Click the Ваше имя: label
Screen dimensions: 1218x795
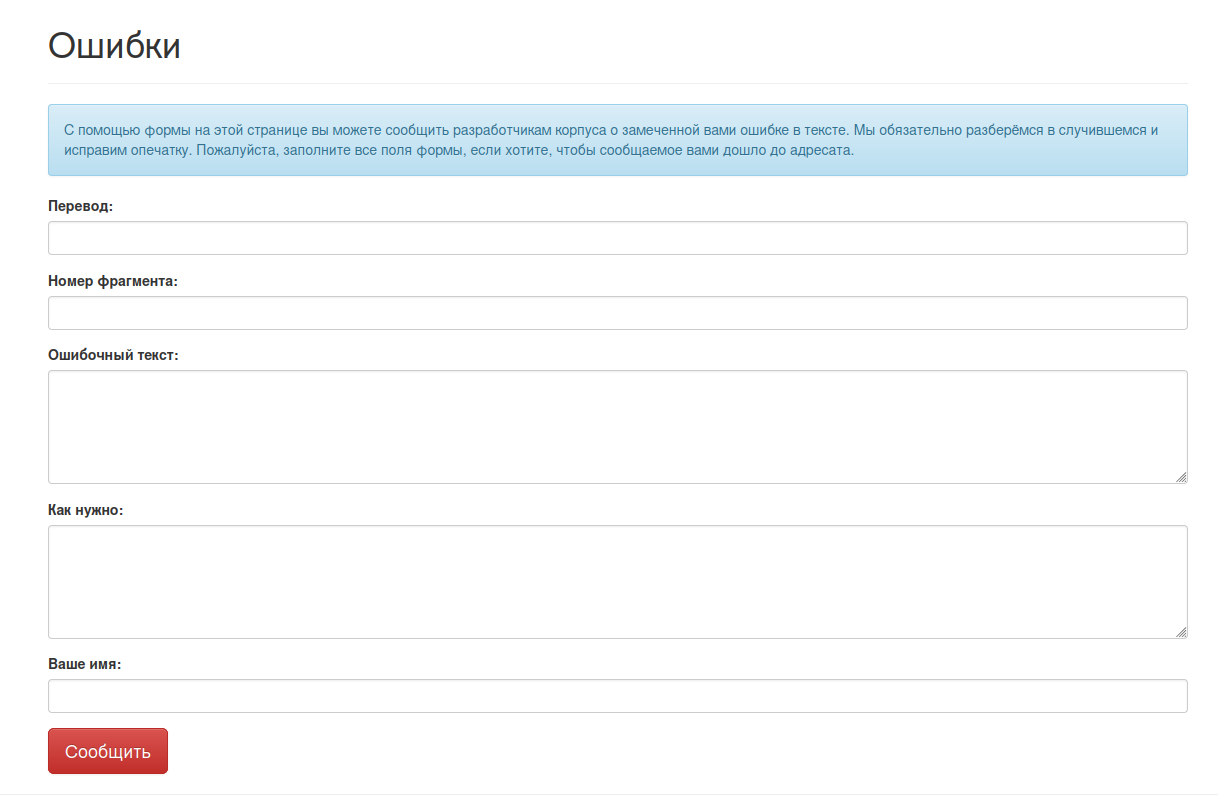[85, 664]
